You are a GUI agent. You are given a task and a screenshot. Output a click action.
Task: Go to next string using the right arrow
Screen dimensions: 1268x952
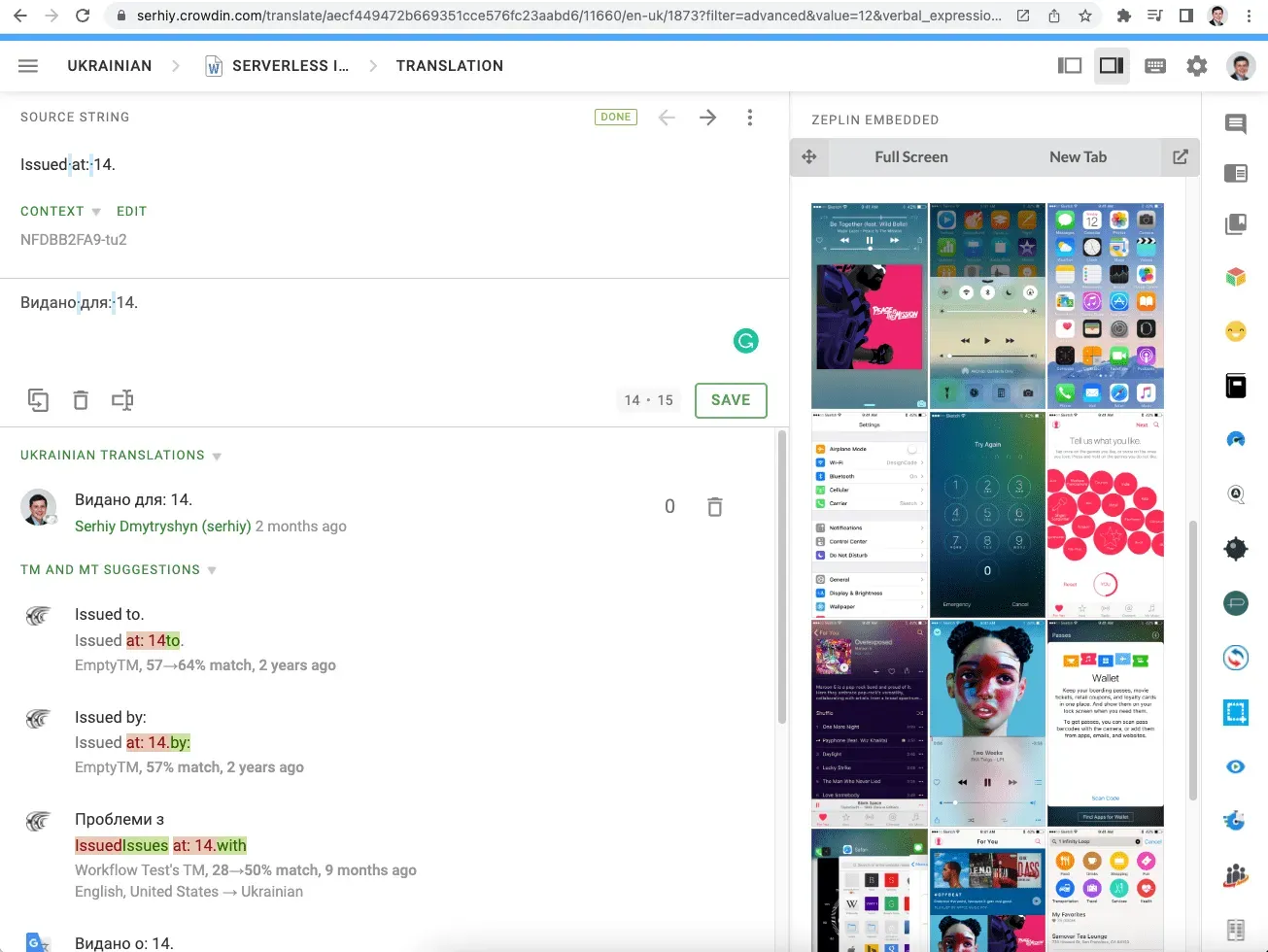(x=707, y=117)
